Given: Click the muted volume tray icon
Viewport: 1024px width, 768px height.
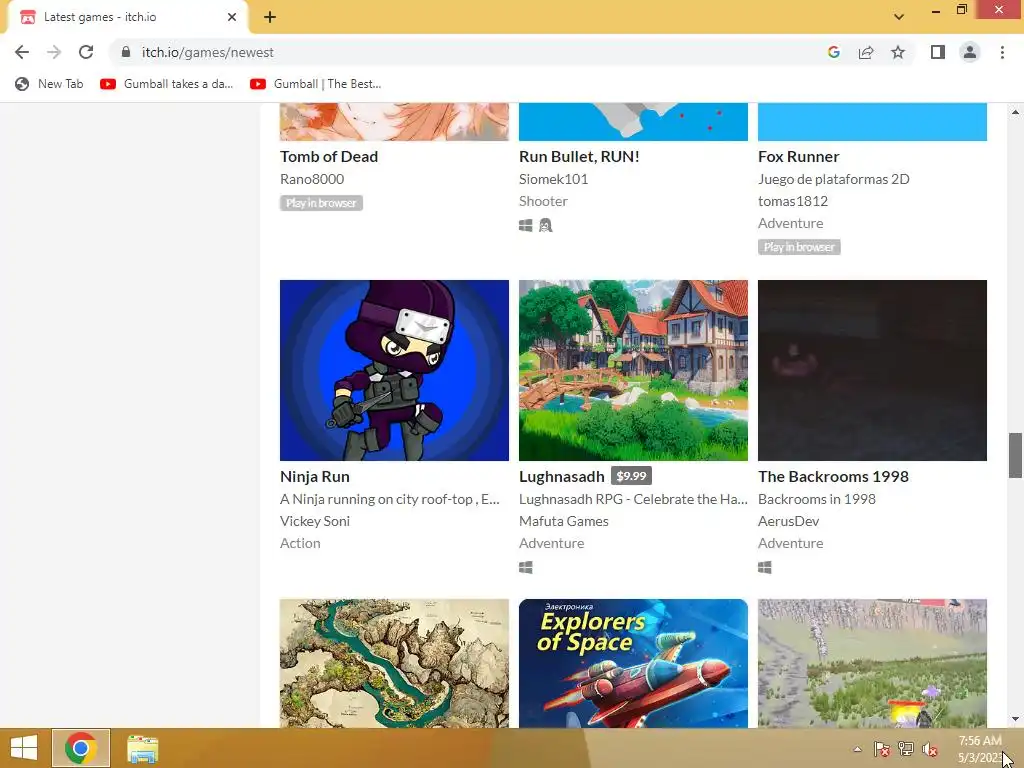Looking at the screenshot, I should 930,749.
